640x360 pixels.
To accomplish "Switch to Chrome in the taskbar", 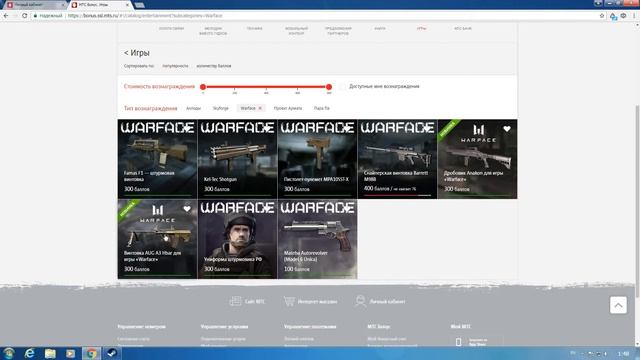I will pyautogui.click(x=91, y=353).
